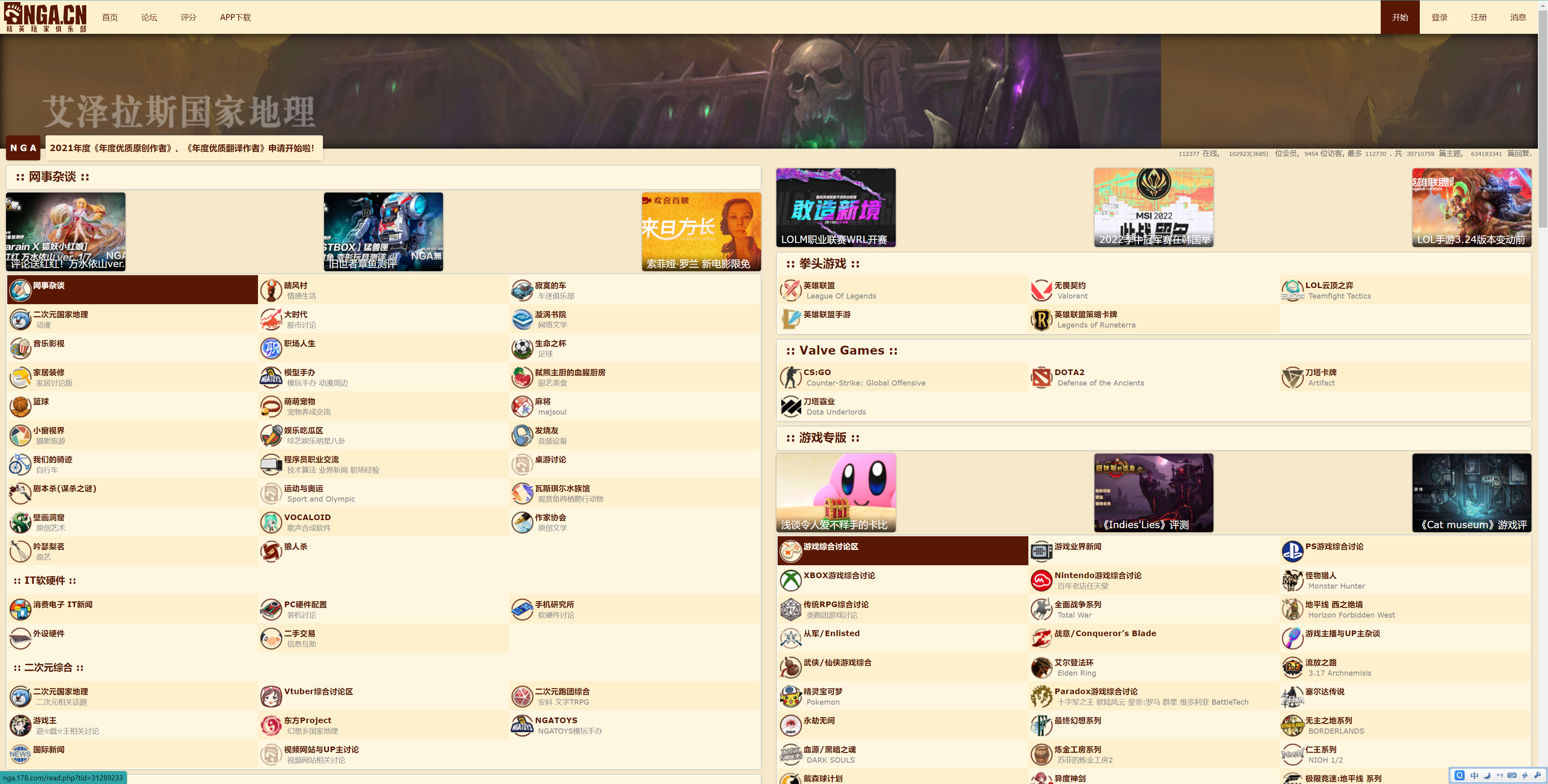Click the LOL云顶之弈 Teamfight Tactics icon

(x=1292, y=290)
